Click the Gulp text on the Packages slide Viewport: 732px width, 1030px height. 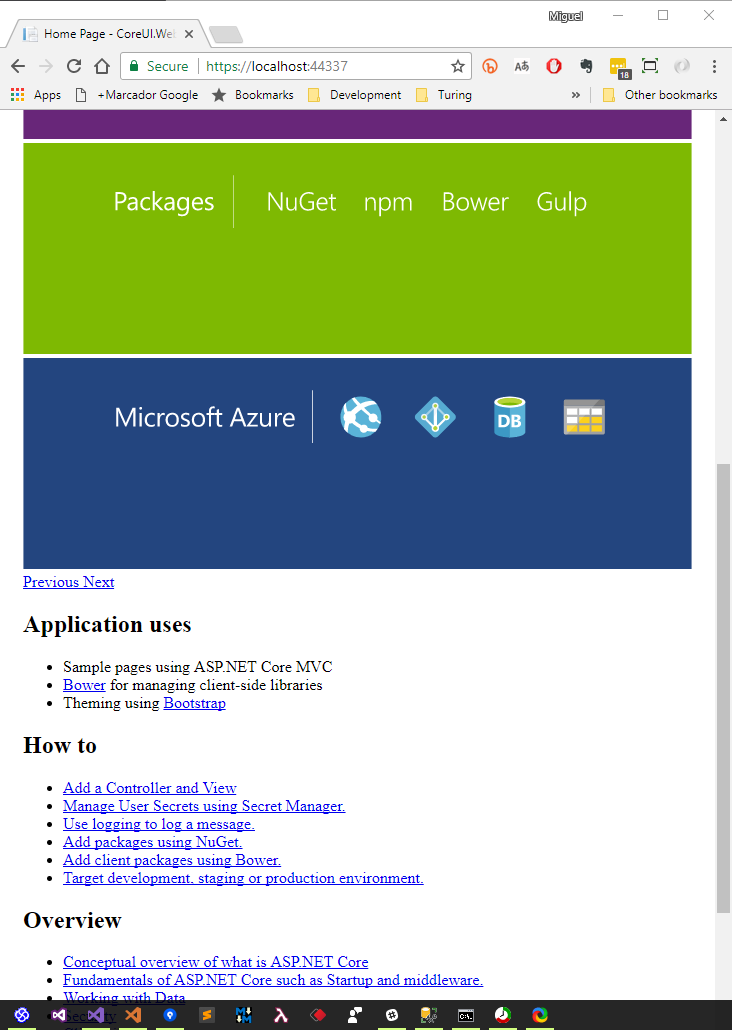(x=562, y=202)
